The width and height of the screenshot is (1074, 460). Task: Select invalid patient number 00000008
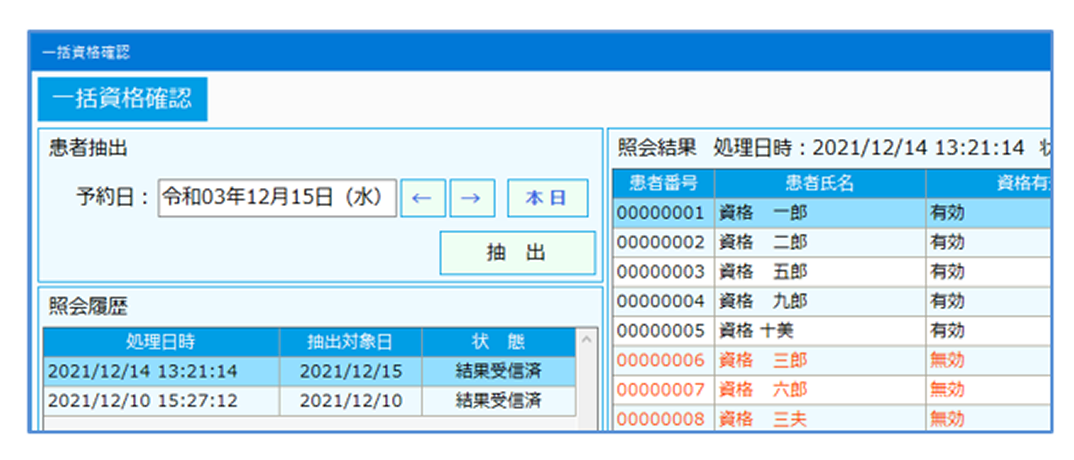coord(664,418)
